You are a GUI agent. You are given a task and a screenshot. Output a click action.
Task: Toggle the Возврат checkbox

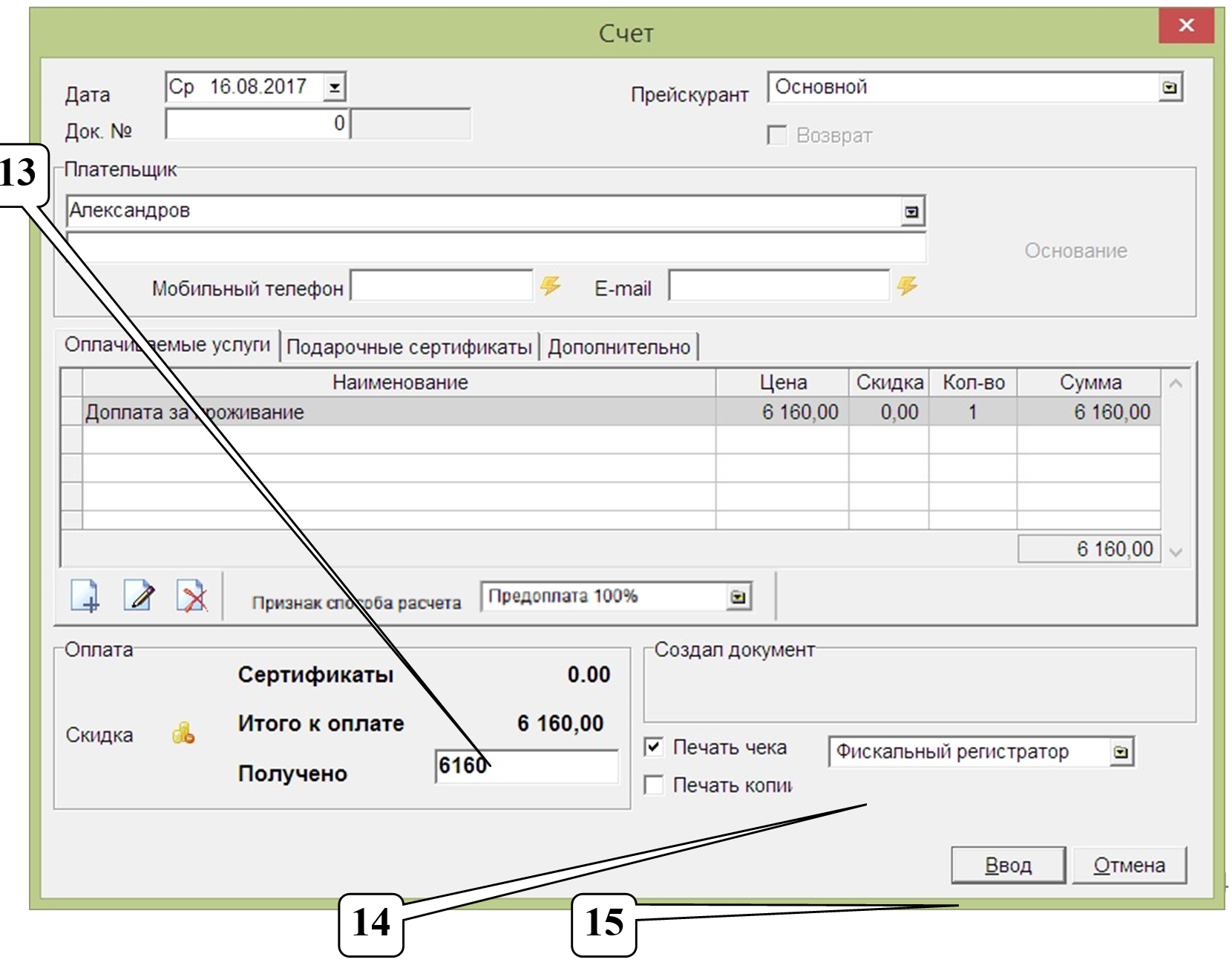pos(777,136)
